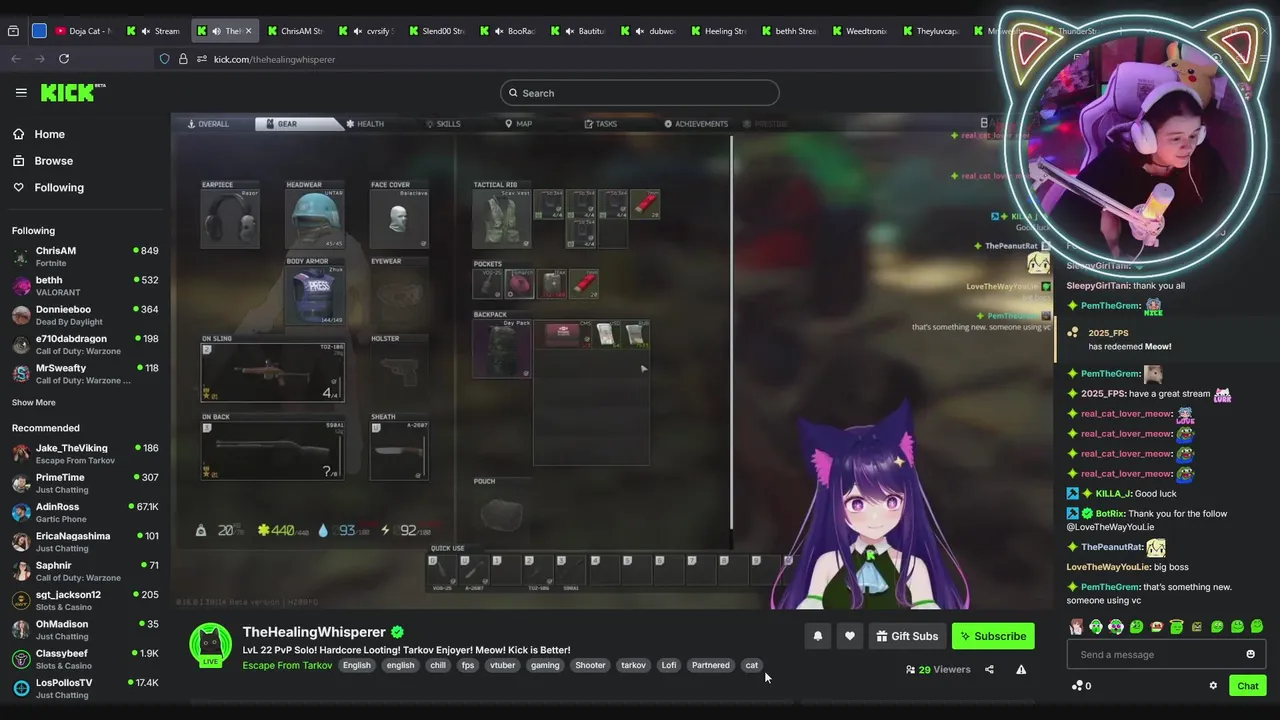Viewport: 1280px width, 720px height.
Task: Switch to the ChrisAM Stream browser tab
Action: [x=294, y=31]
